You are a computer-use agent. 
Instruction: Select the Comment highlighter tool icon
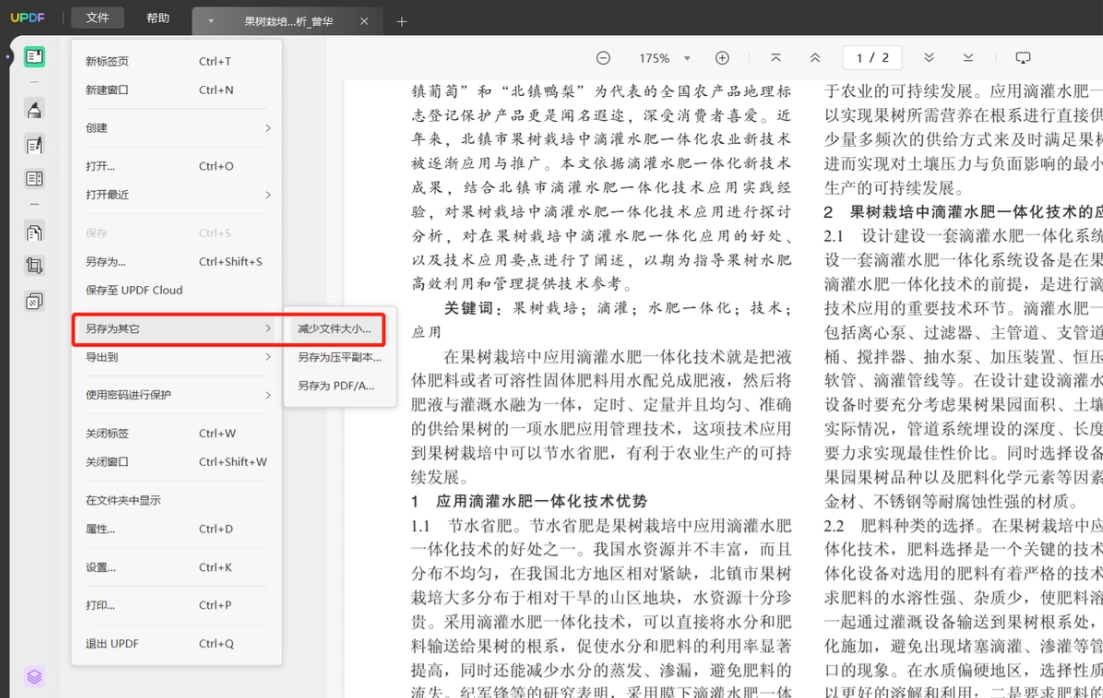point(34,110)
